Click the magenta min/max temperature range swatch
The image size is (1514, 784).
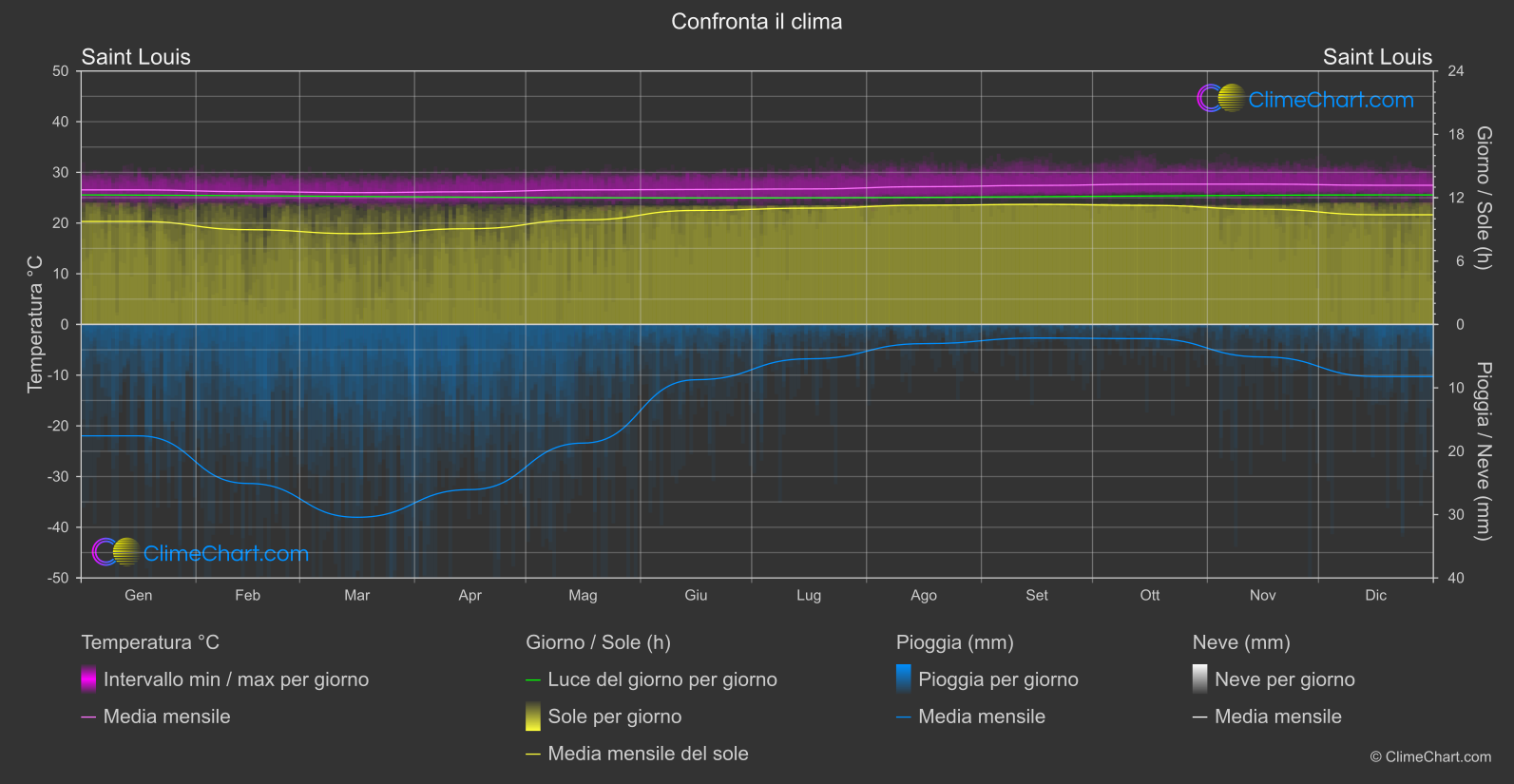click(x=88, y=679)
